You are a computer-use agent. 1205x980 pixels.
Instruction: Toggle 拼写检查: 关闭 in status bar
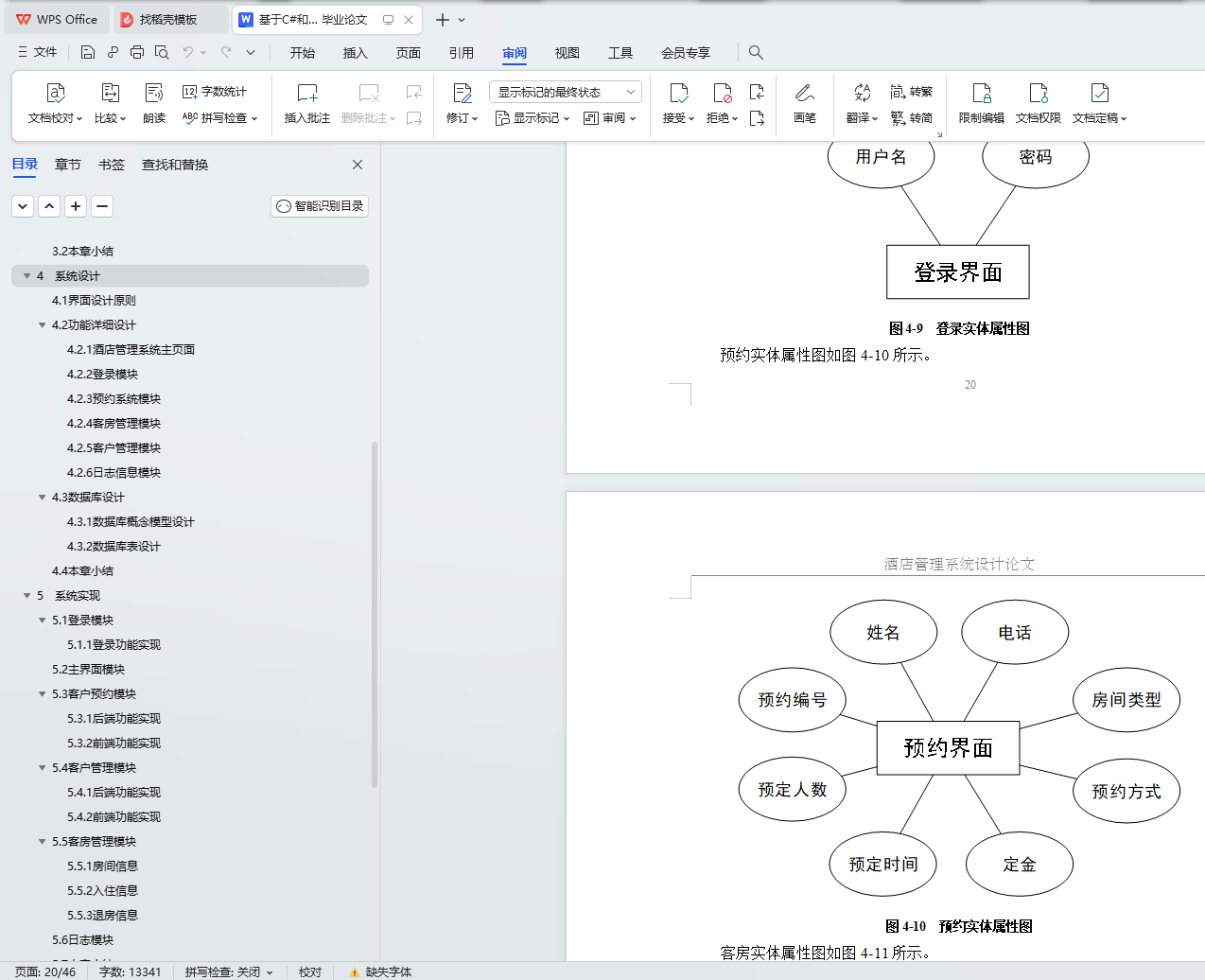coord(229,971)
